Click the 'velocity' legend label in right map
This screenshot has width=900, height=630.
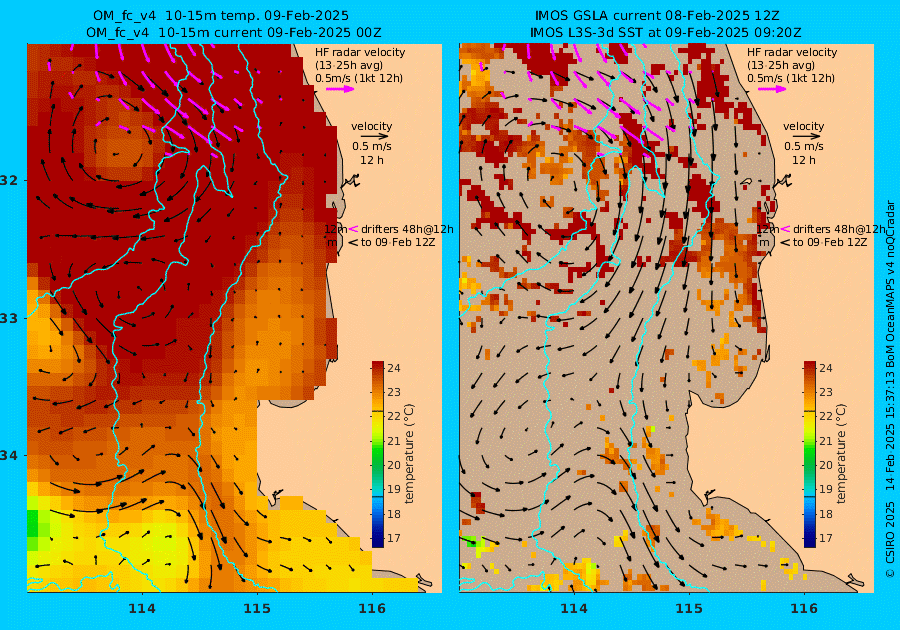click(803, 126)
